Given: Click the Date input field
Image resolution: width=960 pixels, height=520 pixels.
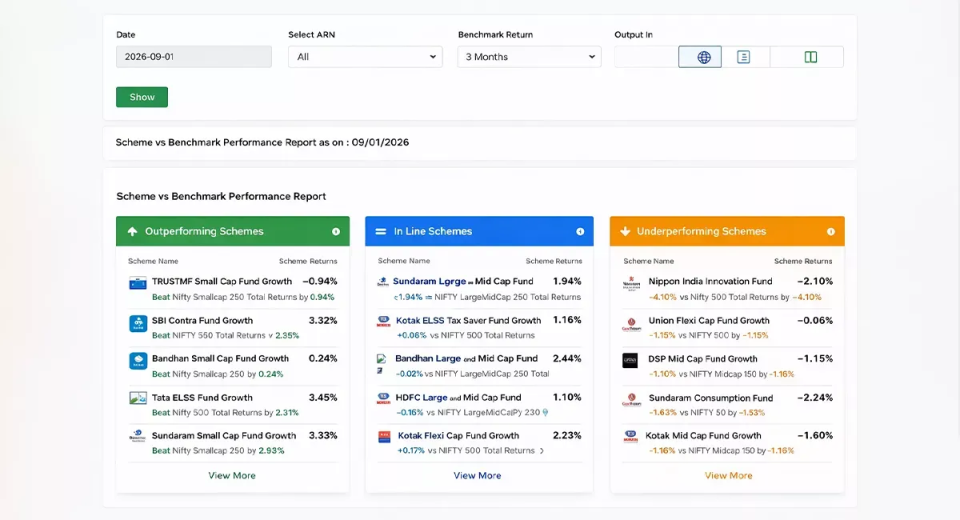Looking at the screenshot, I should click(x=193, y=57).
